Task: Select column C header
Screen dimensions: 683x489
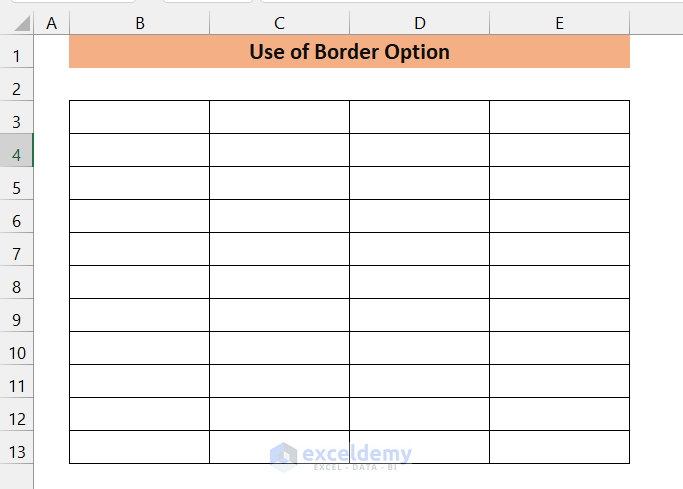Action: [279, 23]
